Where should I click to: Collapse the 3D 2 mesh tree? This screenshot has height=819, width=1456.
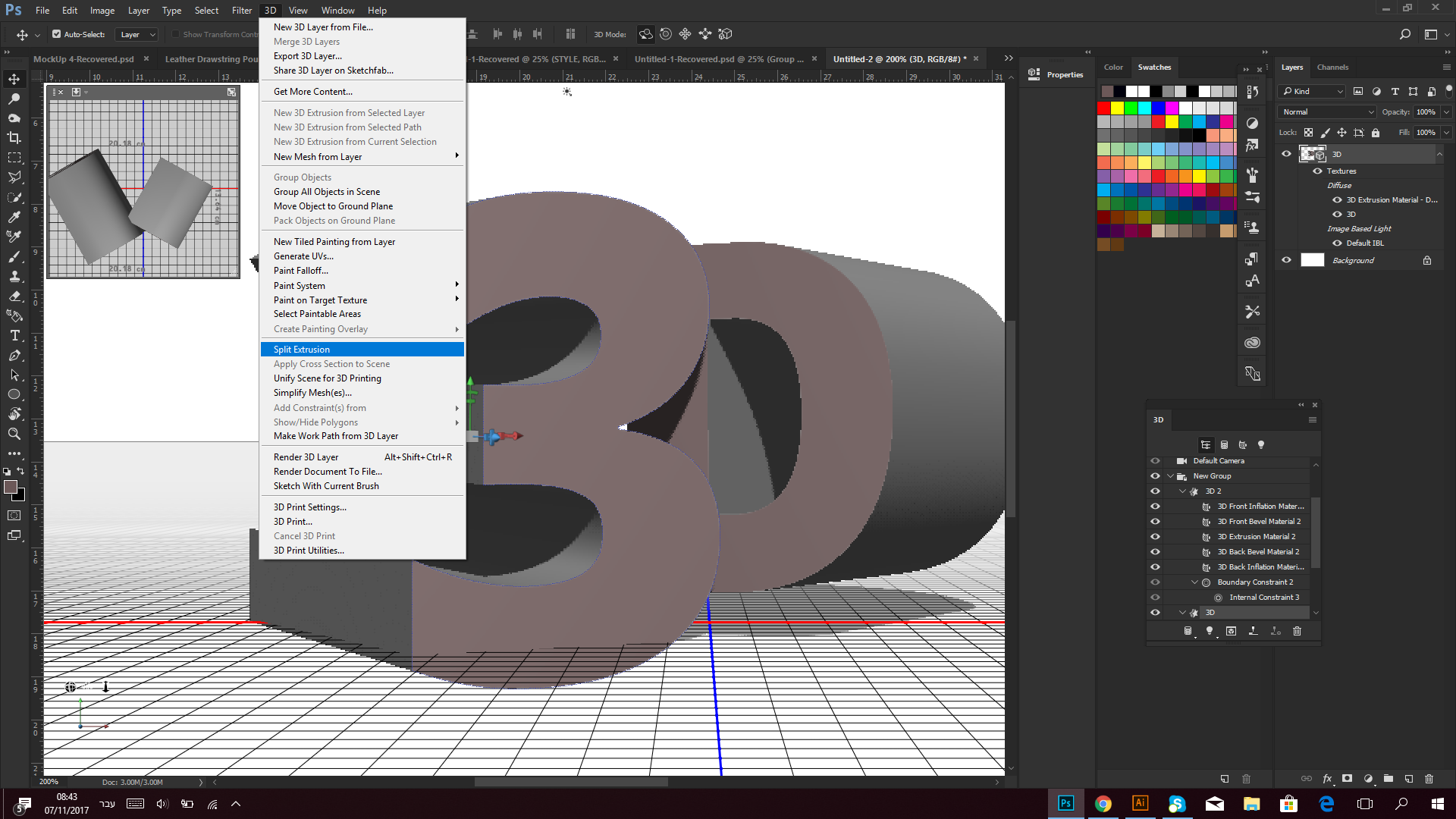(x=1182, y=491)
